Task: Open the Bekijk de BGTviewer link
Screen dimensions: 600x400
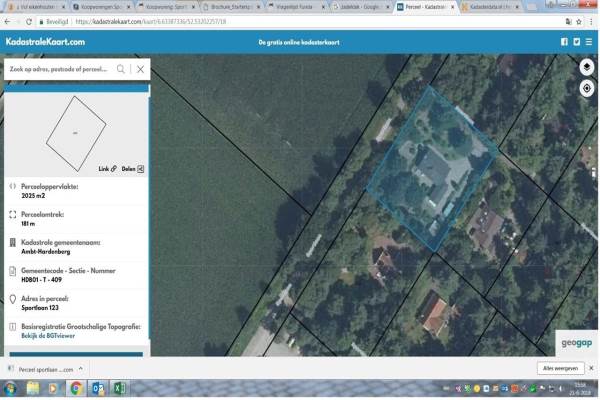Action: [x=50, y=337]
